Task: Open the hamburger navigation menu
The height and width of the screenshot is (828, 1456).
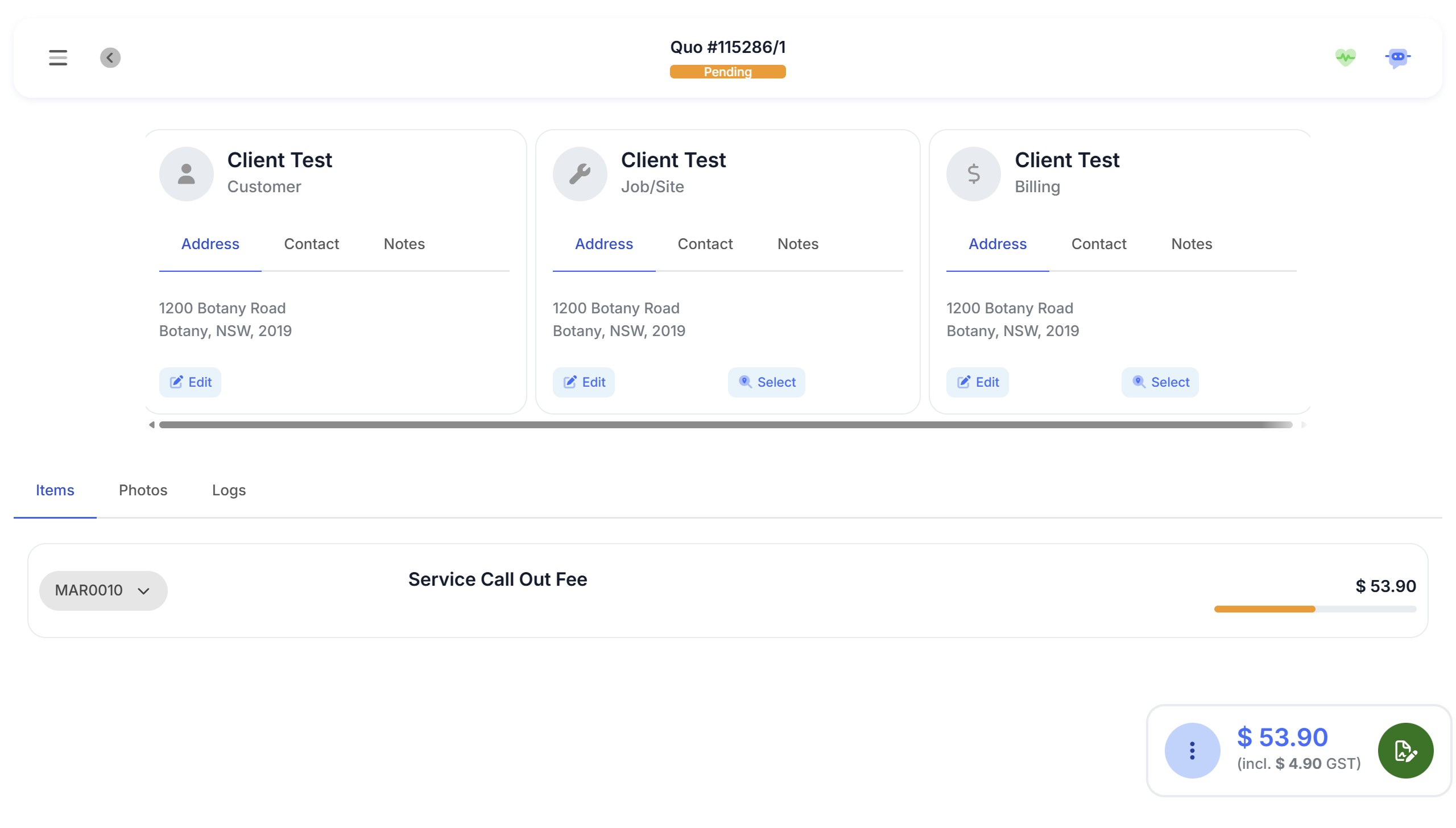Action: click(x=58, y=57)
